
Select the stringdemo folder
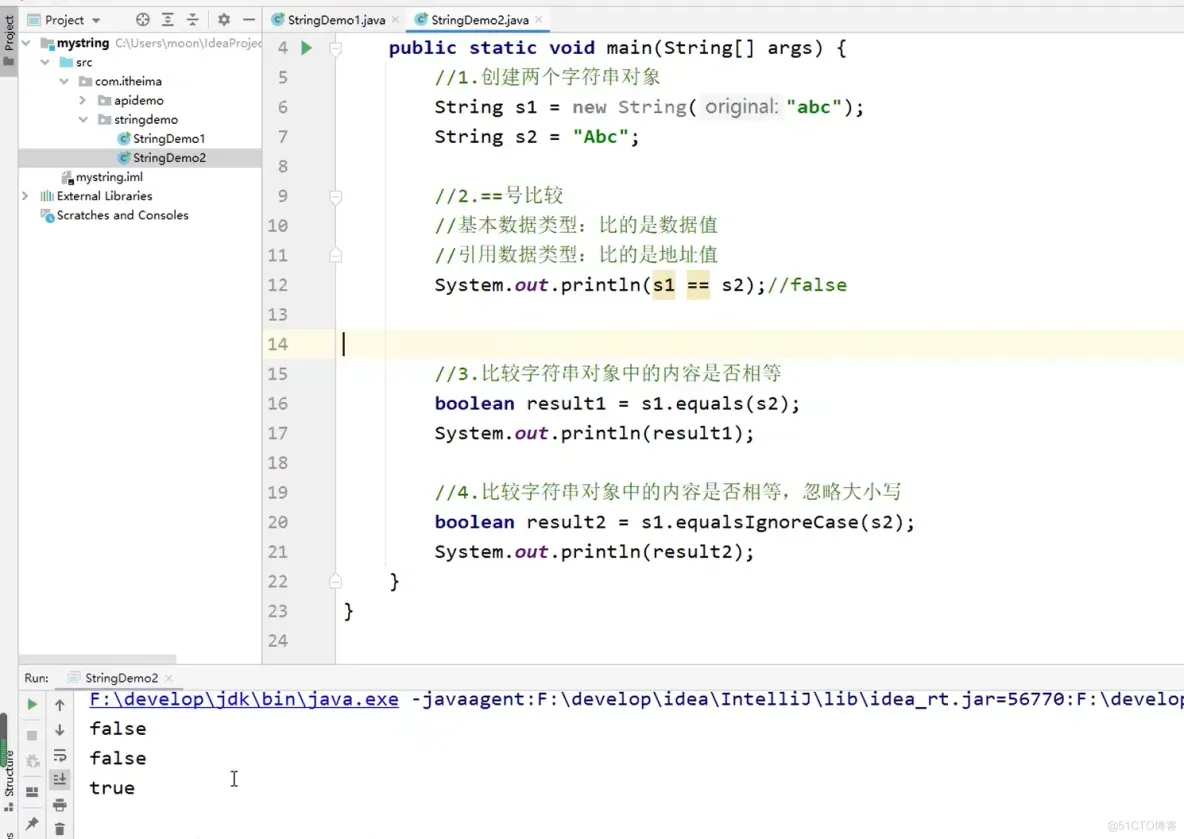pyautogui.click(x=146, y=119)
